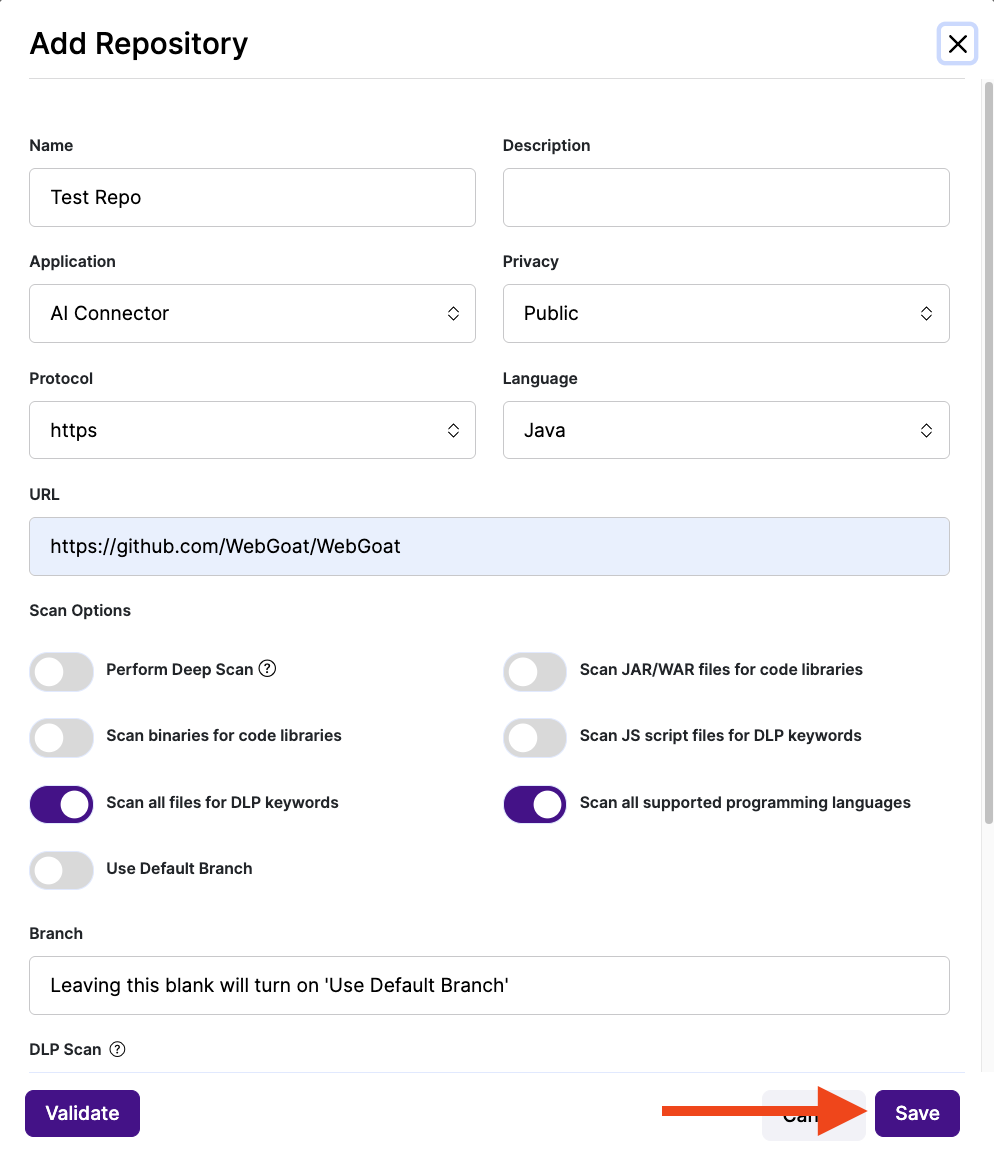Open the Language dropdown showing Java

click(x=726, y=430)
